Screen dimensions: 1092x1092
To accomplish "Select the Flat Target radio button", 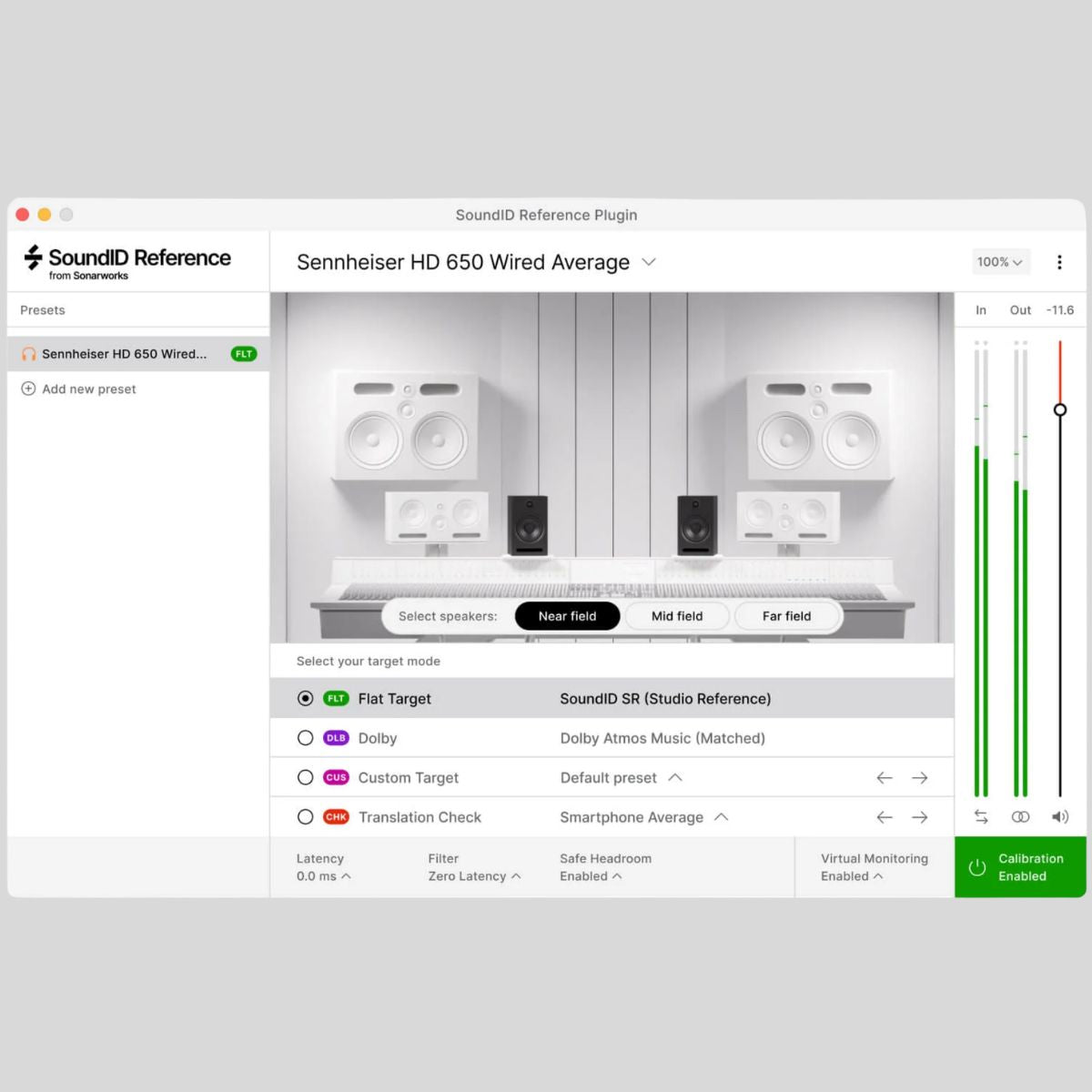I will [x=306, y=699].
